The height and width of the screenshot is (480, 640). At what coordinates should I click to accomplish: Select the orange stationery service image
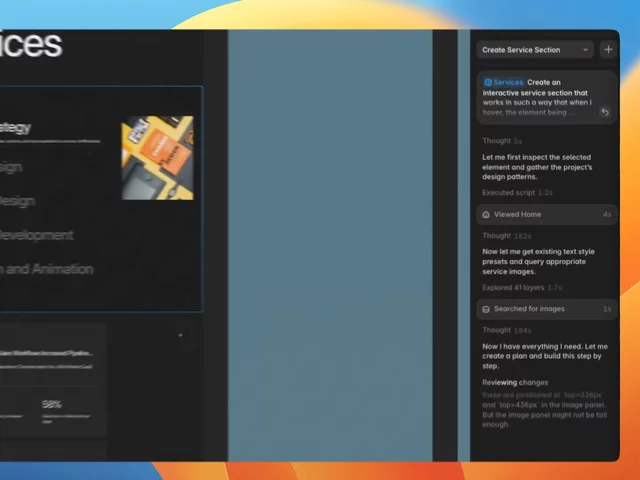coord(158,158)
